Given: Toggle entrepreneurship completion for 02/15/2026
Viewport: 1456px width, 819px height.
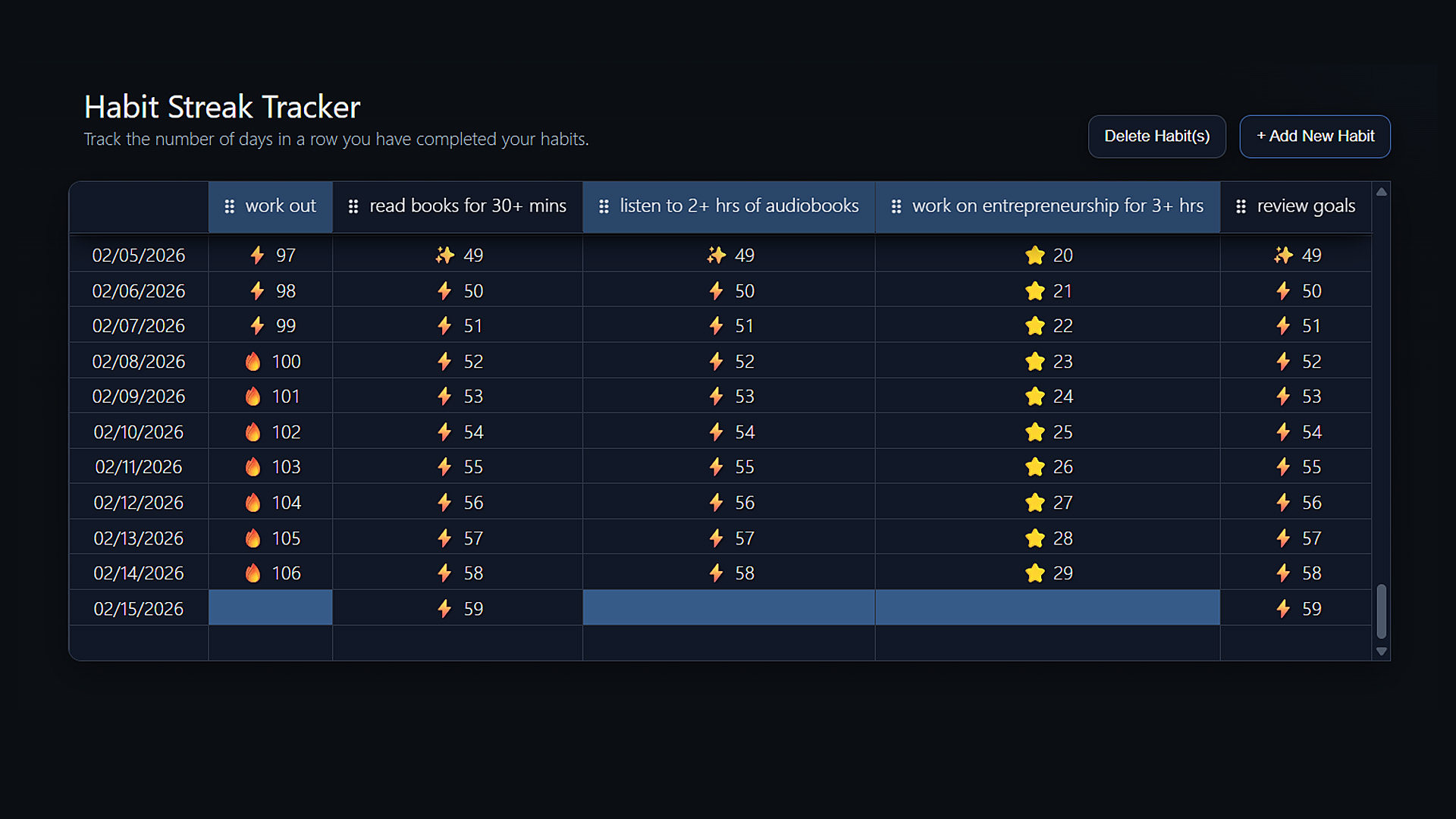Looking at the screenshot, I should pyautogui.click(x=1047, y=607).
